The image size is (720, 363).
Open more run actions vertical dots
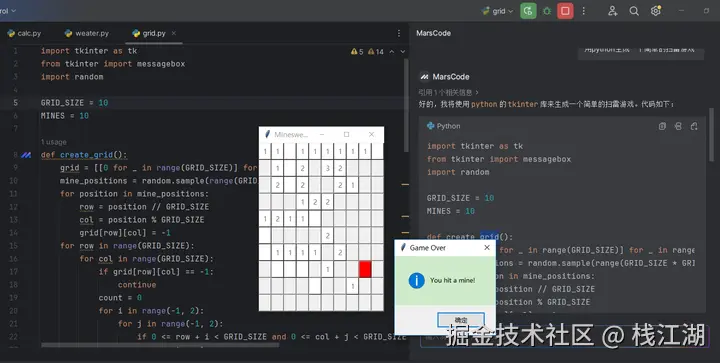(584, 11)
